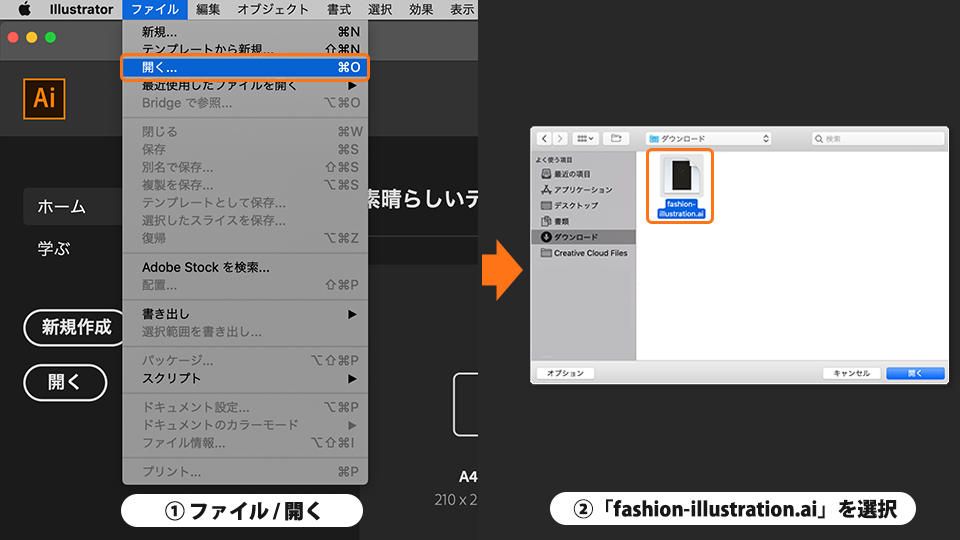
Task: Select Creative Cloud Files in sidebar
Action: 585,253
